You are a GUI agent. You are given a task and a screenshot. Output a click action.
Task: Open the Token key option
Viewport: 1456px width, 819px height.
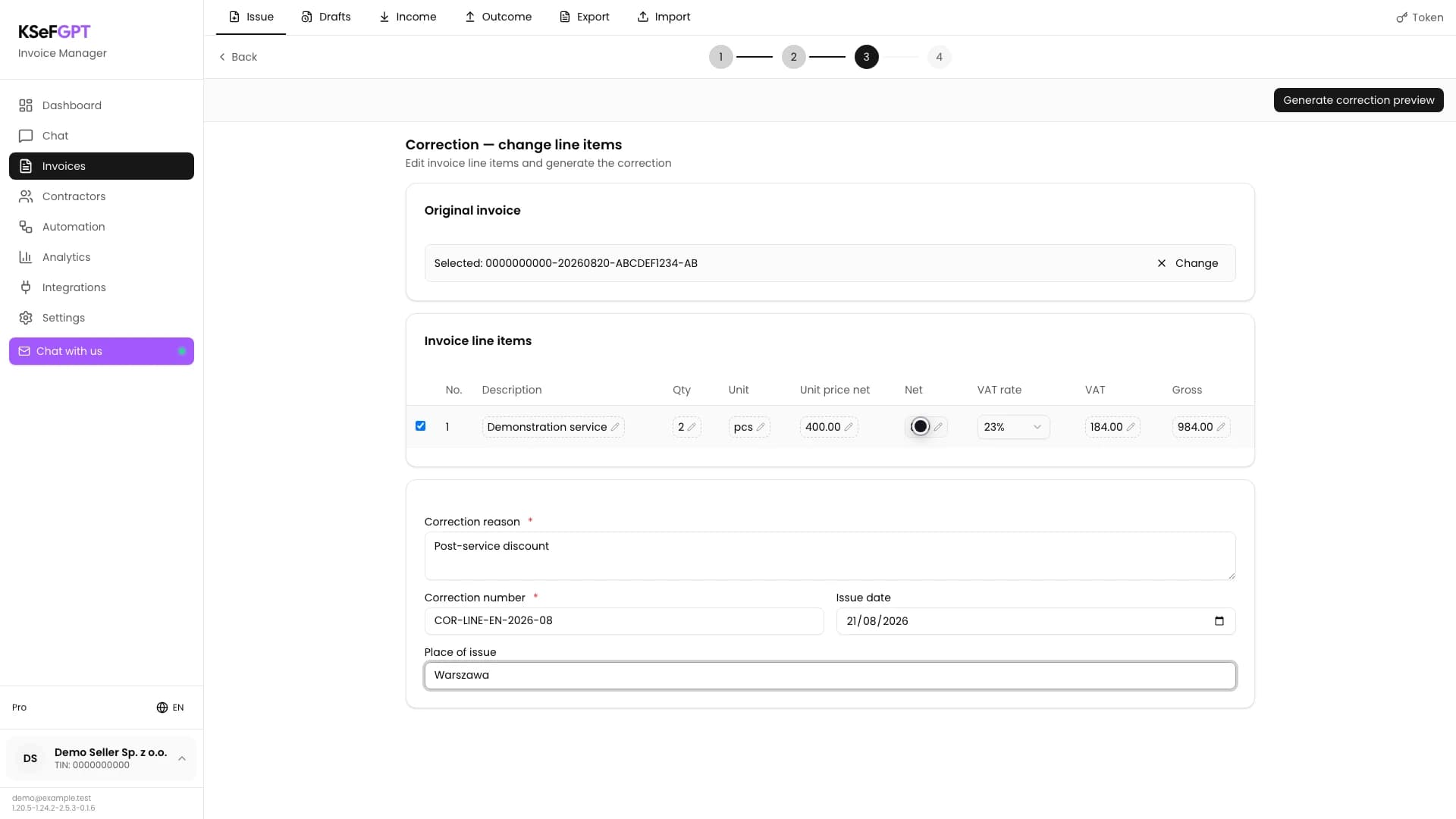tap(1420, 17)
